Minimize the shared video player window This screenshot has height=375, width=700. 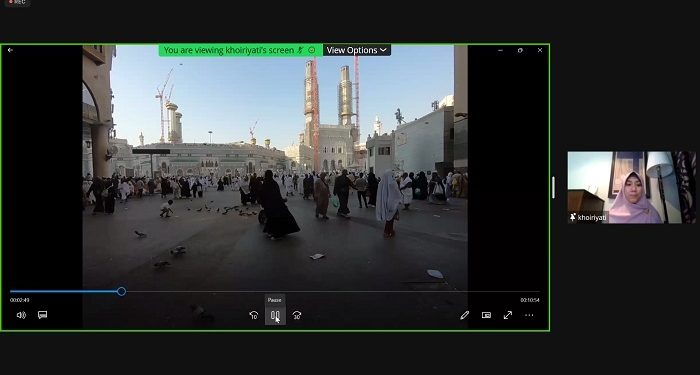click(x=500, y=50)
